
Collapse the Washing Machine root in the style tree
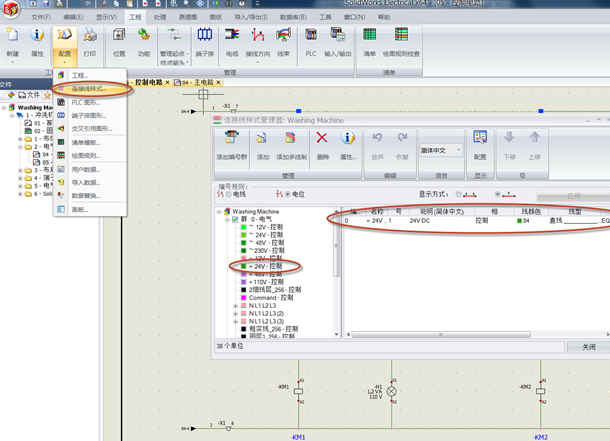tap(219, 212)
